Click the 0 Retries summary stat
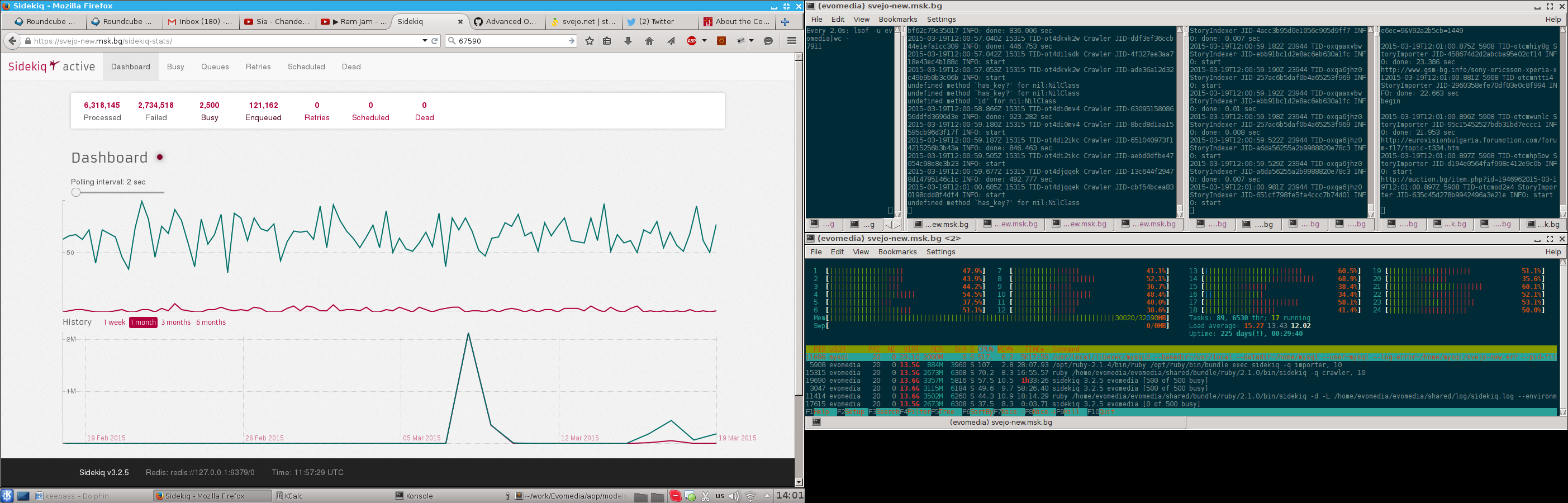This screenshot has width=1568, height=503. 317,111
